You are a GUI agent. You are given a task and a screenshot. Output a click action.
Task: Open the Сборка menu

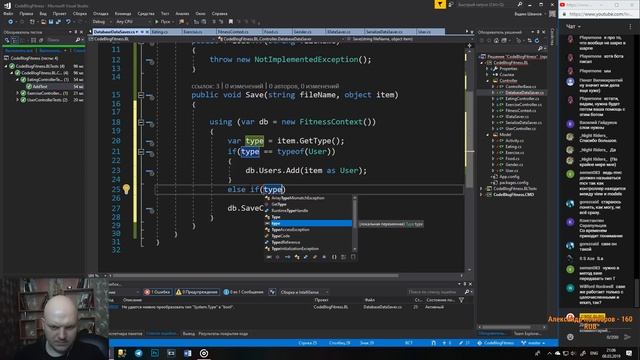tap(80, 13)
